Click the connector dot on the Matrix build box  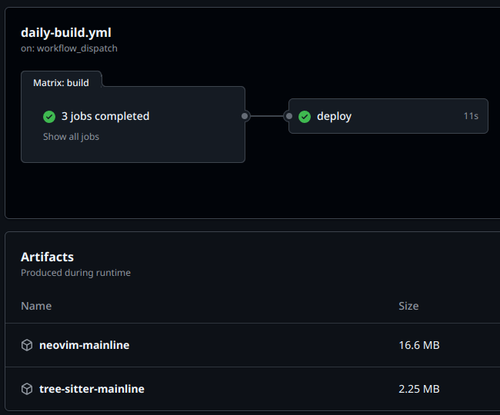click(x=245, y=116)
